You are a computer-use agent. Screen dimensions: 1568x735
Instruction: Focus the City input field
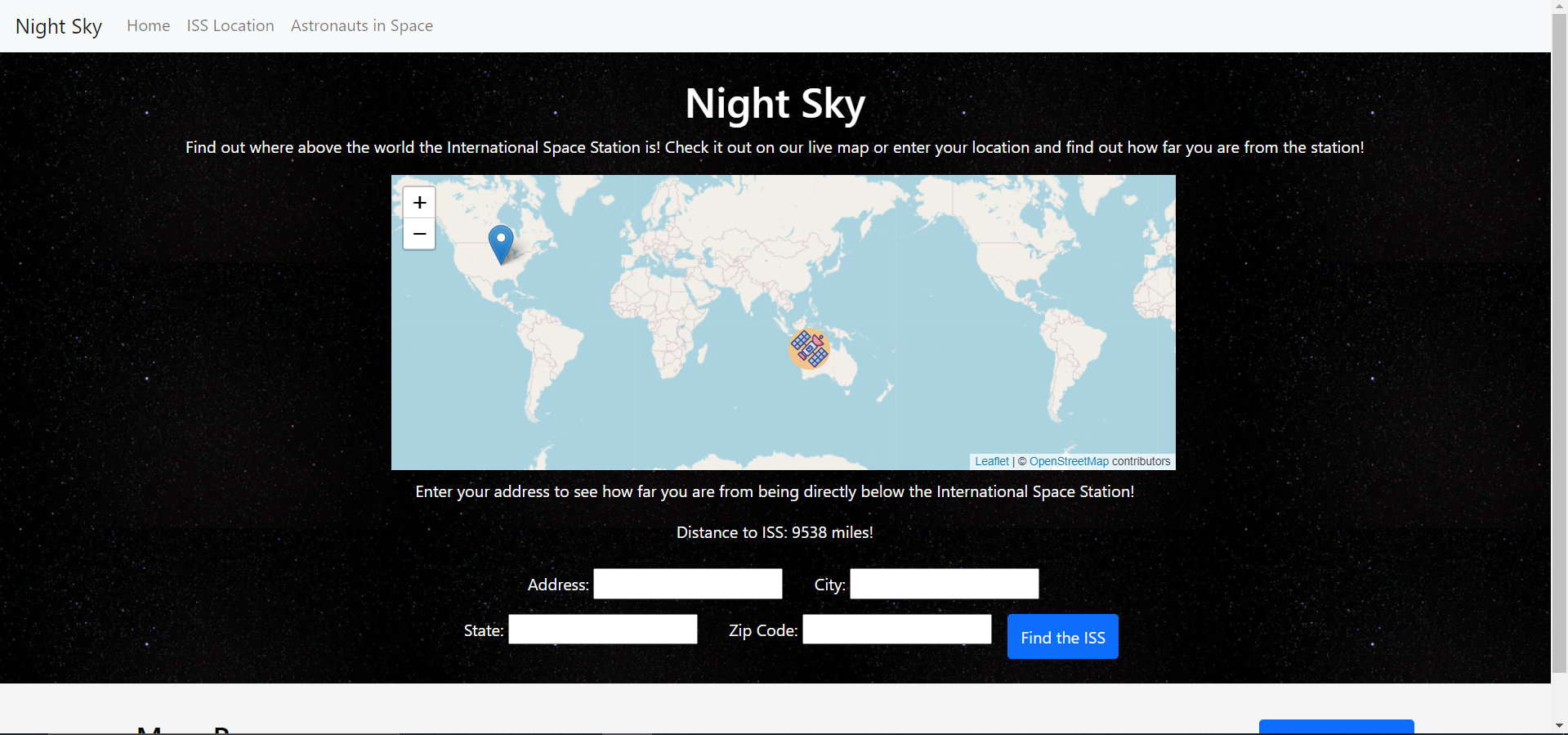945,584
